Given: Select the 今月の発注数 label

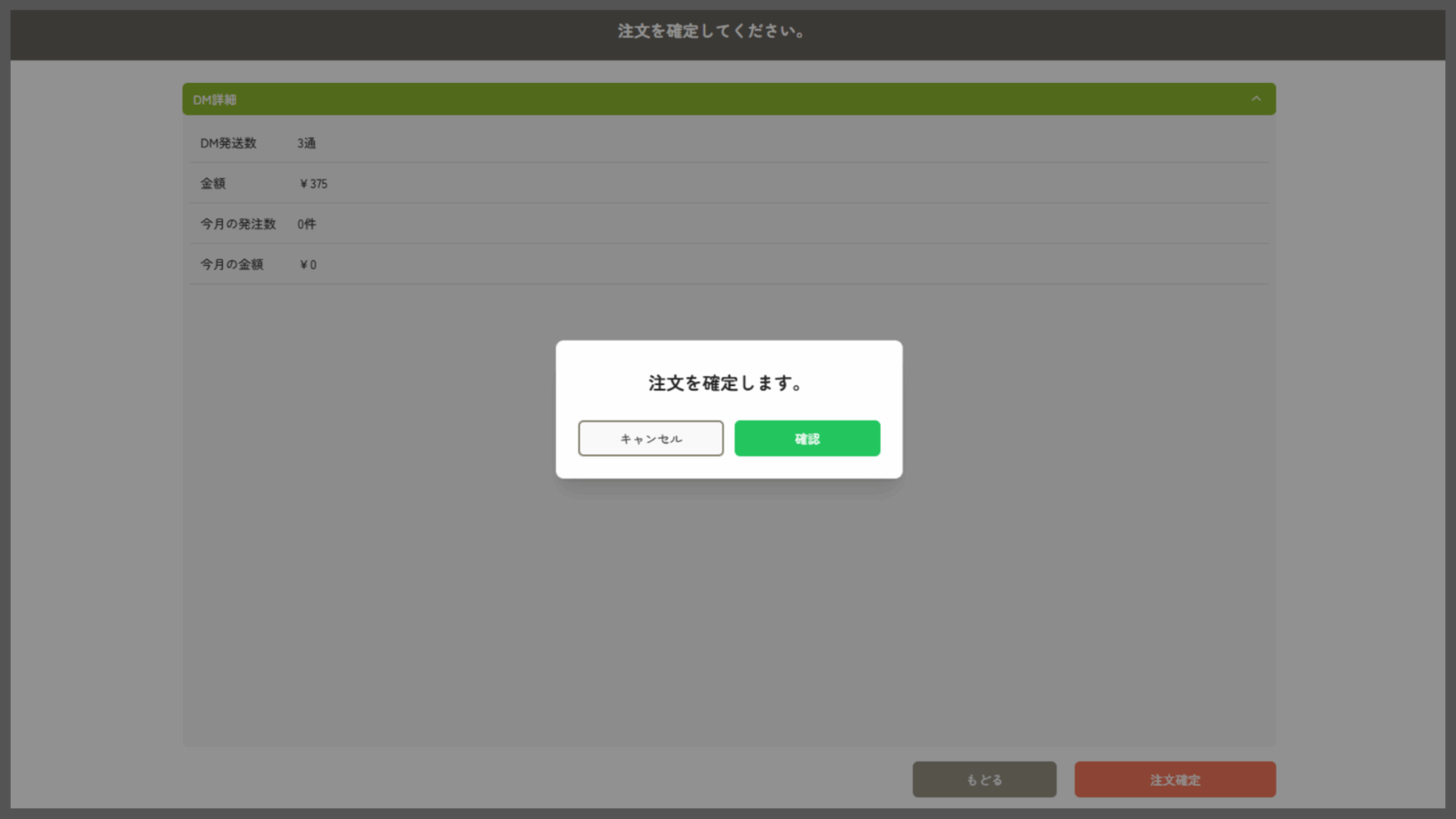Looking at the screenshot, I should [x=238, y=224].
